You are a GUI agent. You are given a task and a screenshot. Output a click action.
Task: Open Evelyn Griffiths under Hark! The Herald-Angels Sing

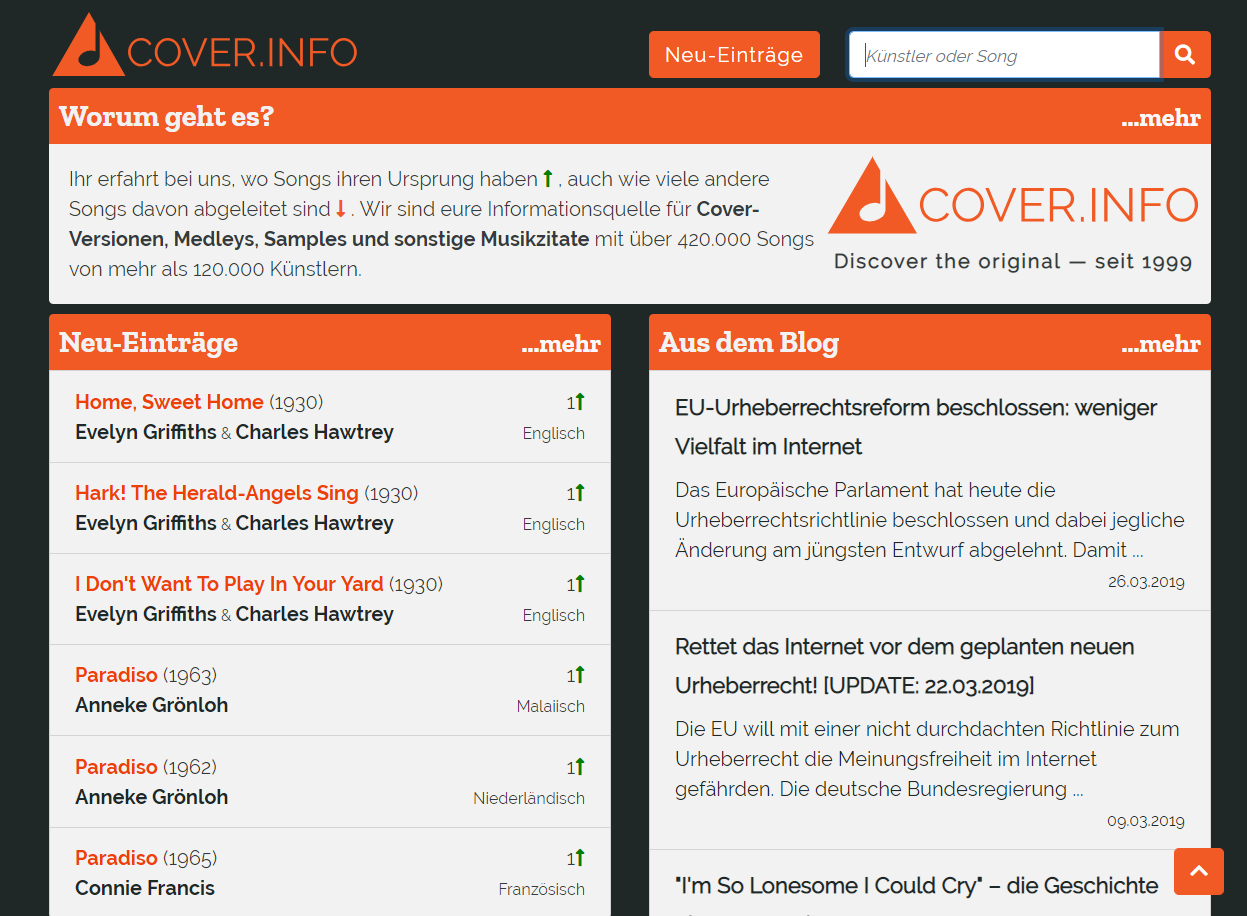(x=146, y=523)
